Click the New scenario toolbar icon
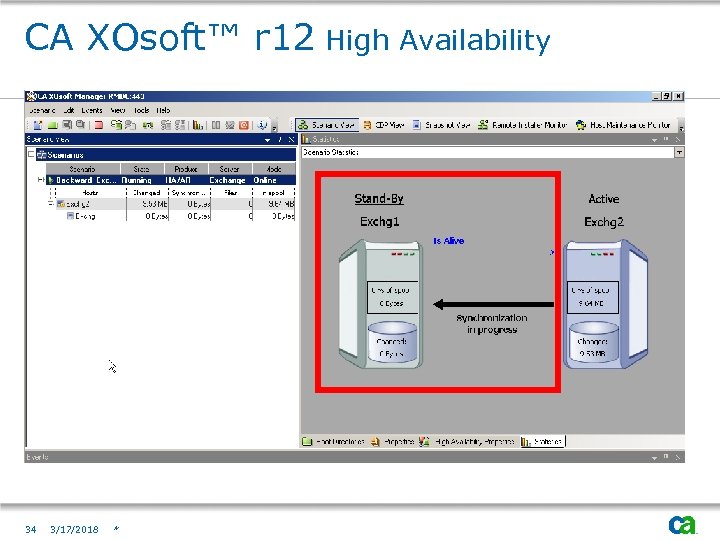 point(38,125)
